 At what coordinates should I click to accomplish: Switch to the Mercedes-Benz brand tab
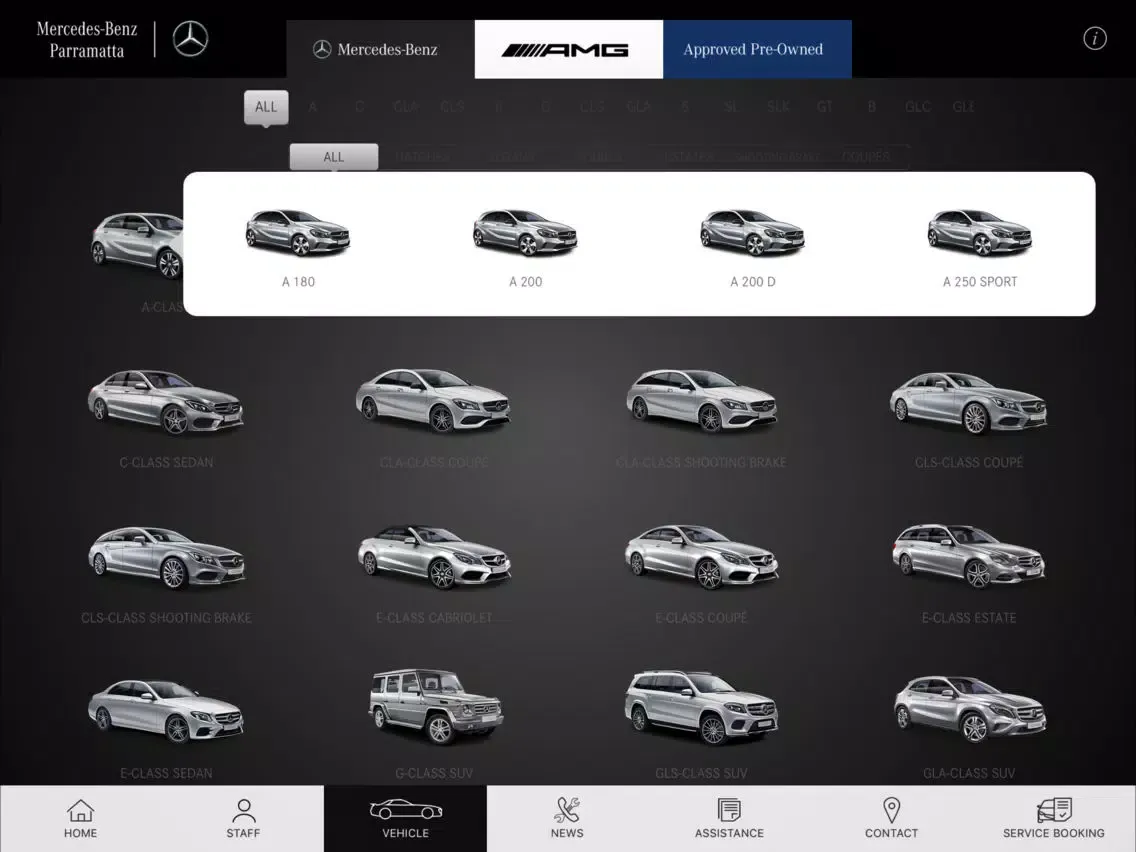coord(380,49)
